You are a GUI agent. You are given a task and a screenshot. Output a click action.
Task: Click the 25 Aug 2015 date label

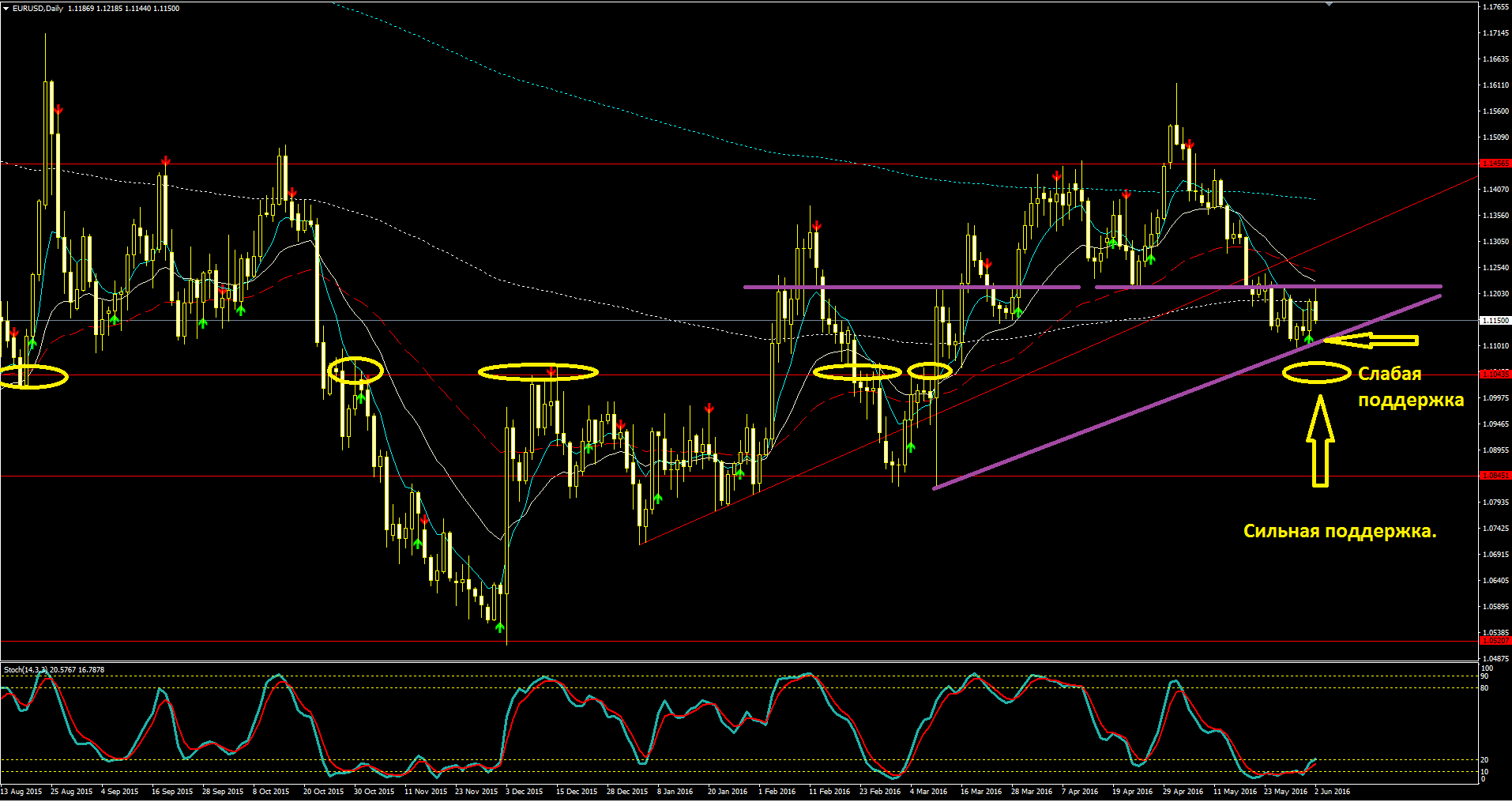point(71,791)
